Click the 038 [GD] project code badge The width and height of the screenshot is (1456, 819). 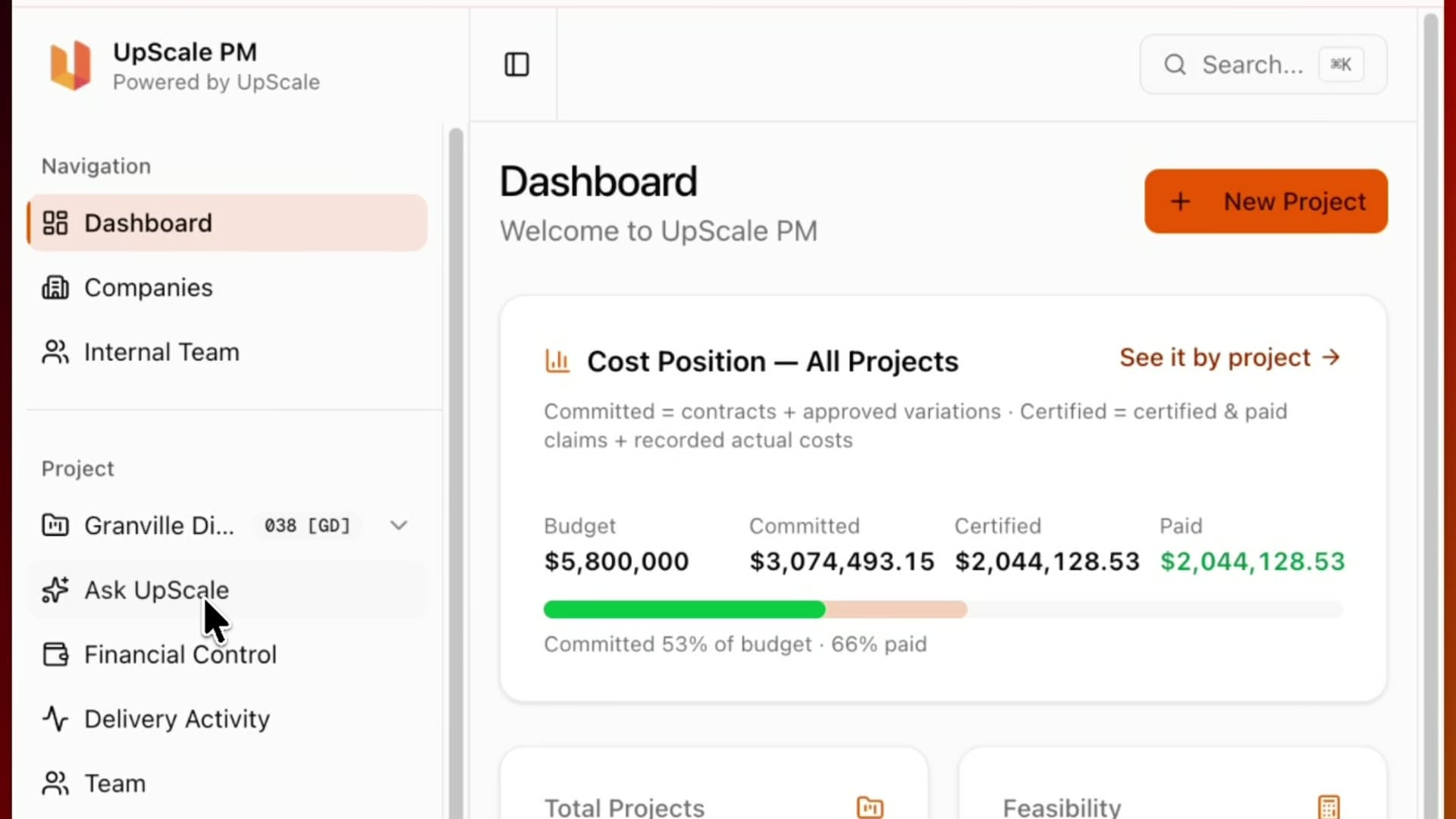(307, 525)
